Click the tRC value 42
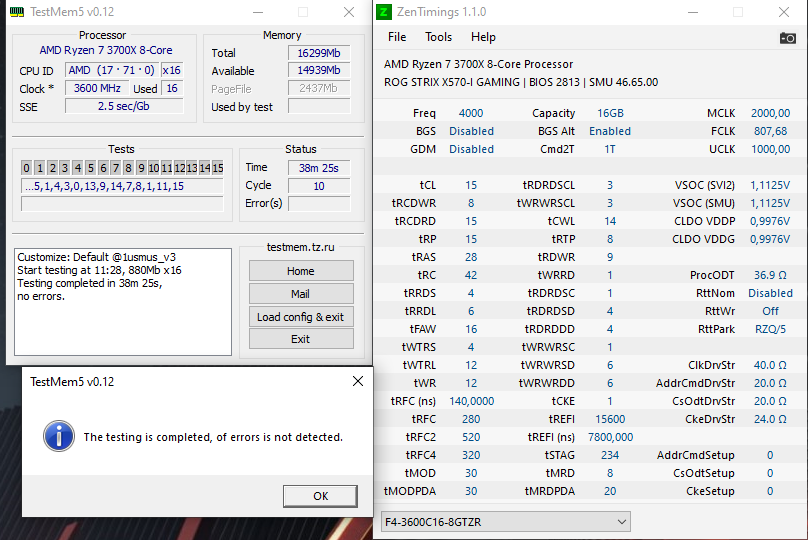 [471, 275]
